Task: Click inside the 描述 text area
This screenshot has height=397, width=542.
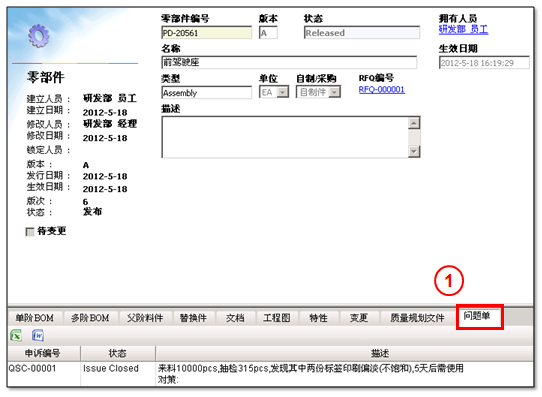Action: click(285, 137)
